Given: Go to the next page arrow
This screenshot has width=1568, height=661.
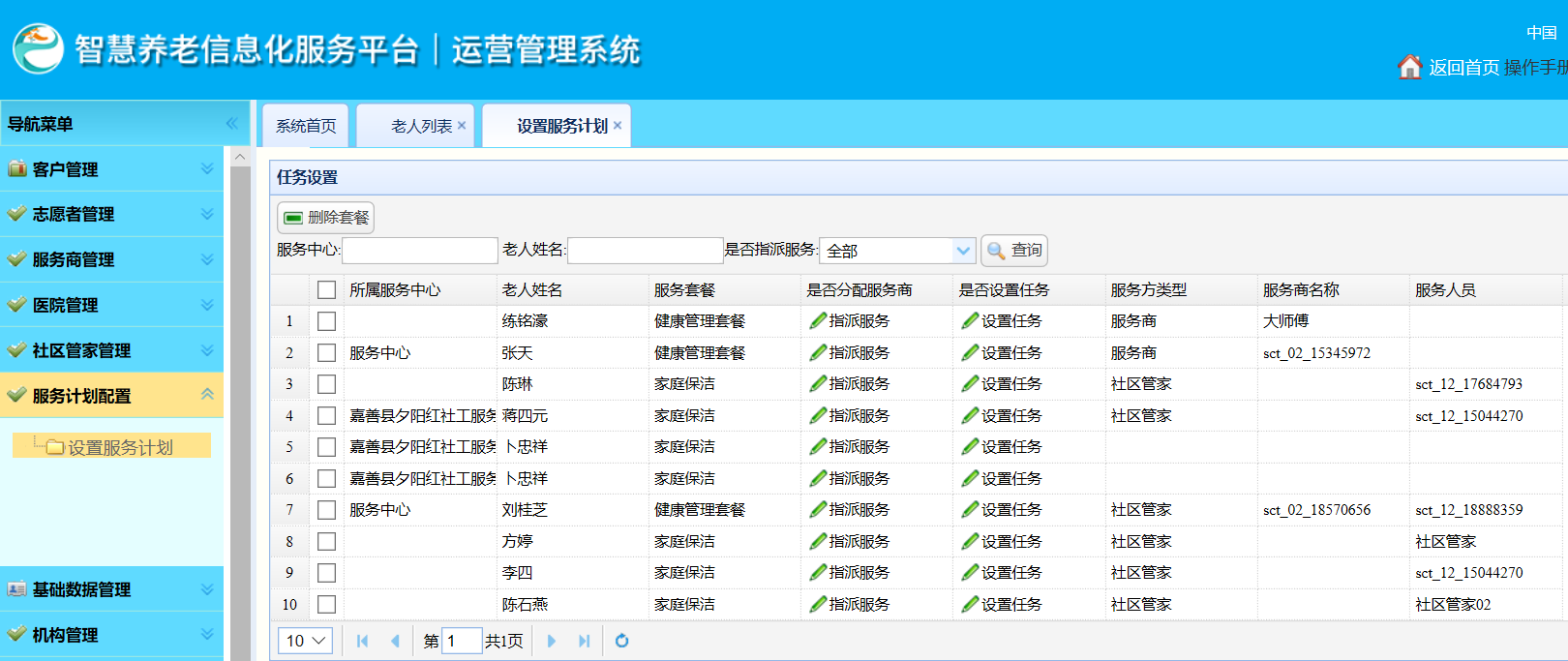Looking at the screenshot, I should coord(552,641).
